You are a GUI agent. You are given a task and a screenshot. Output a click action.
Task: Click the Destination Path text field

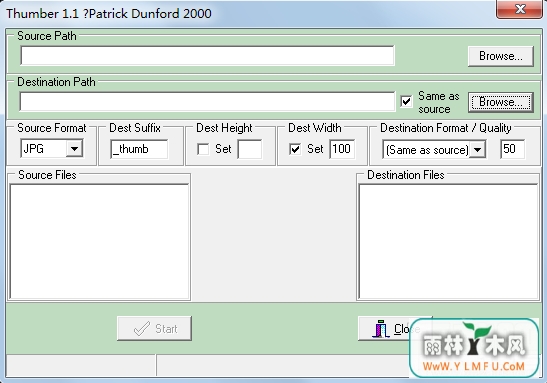tap(208, 102)
